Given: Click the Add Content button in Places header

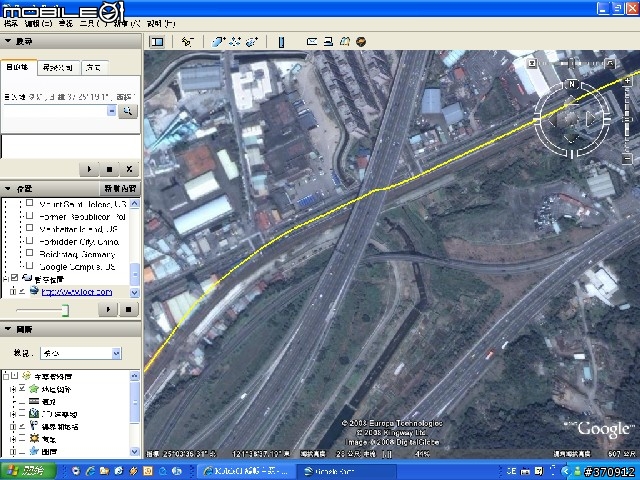Looking at the screenshot, I should tap(120, 189).
